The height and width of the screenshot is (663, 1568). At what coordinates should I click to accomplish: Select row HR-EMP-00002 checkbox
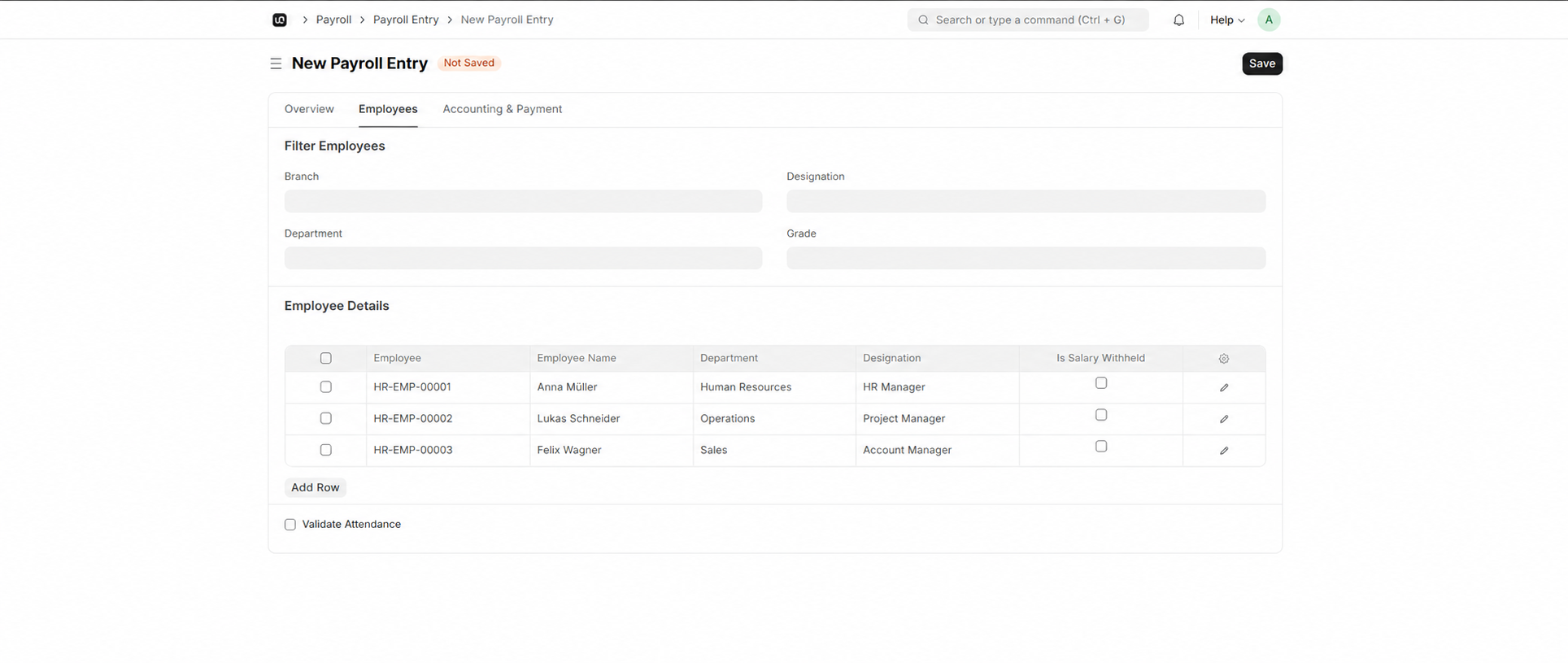tap(326, 418)
